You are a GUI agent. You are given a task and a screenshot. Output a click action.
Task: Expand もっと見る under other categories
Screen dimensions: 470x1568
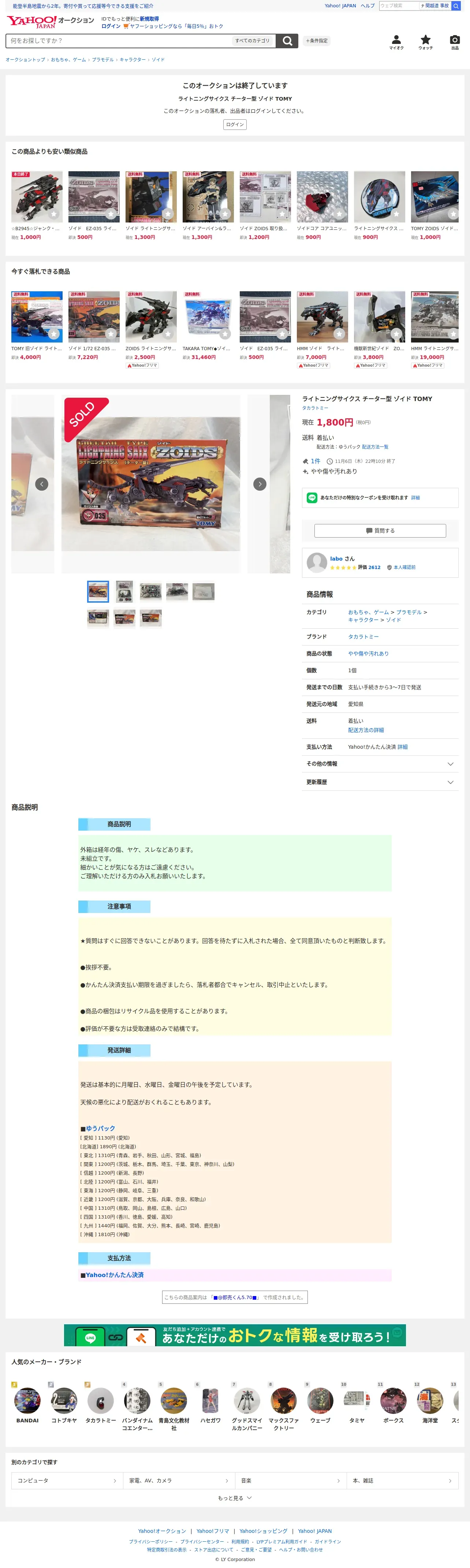click(x=235, y=1498)
